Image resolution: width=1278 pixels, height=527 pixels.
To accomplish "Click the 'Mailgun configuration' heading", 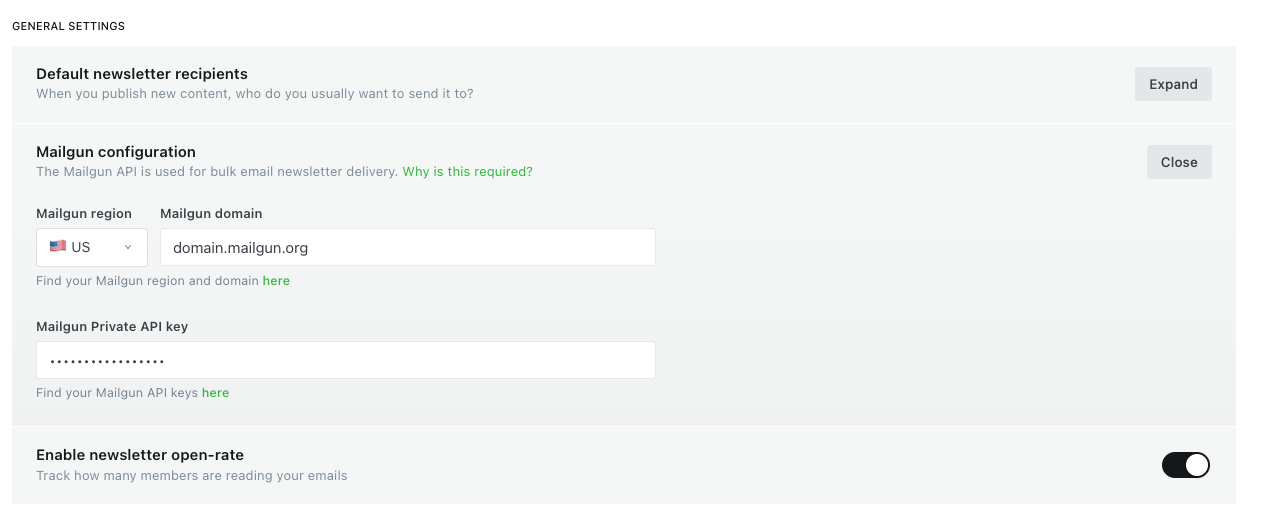I will (116, 152).
